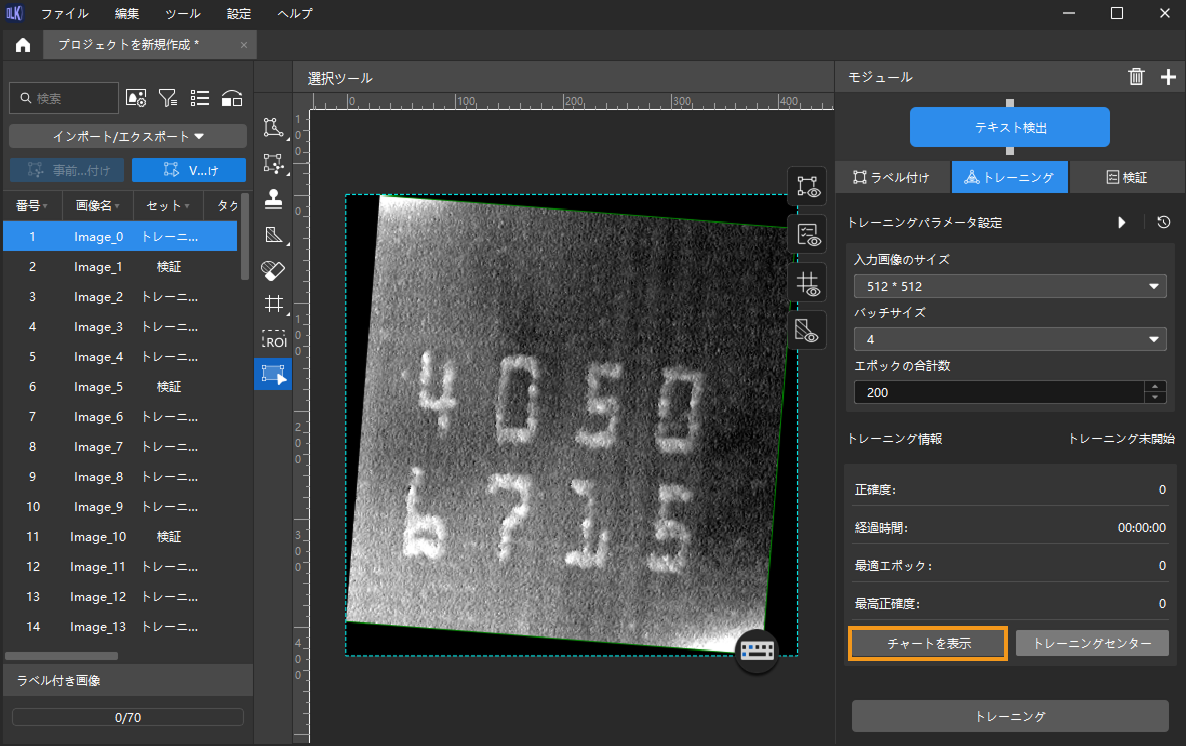Viewport: 1186px width, 746px height.
Task: Close the project tab
Action: [244, 45]
